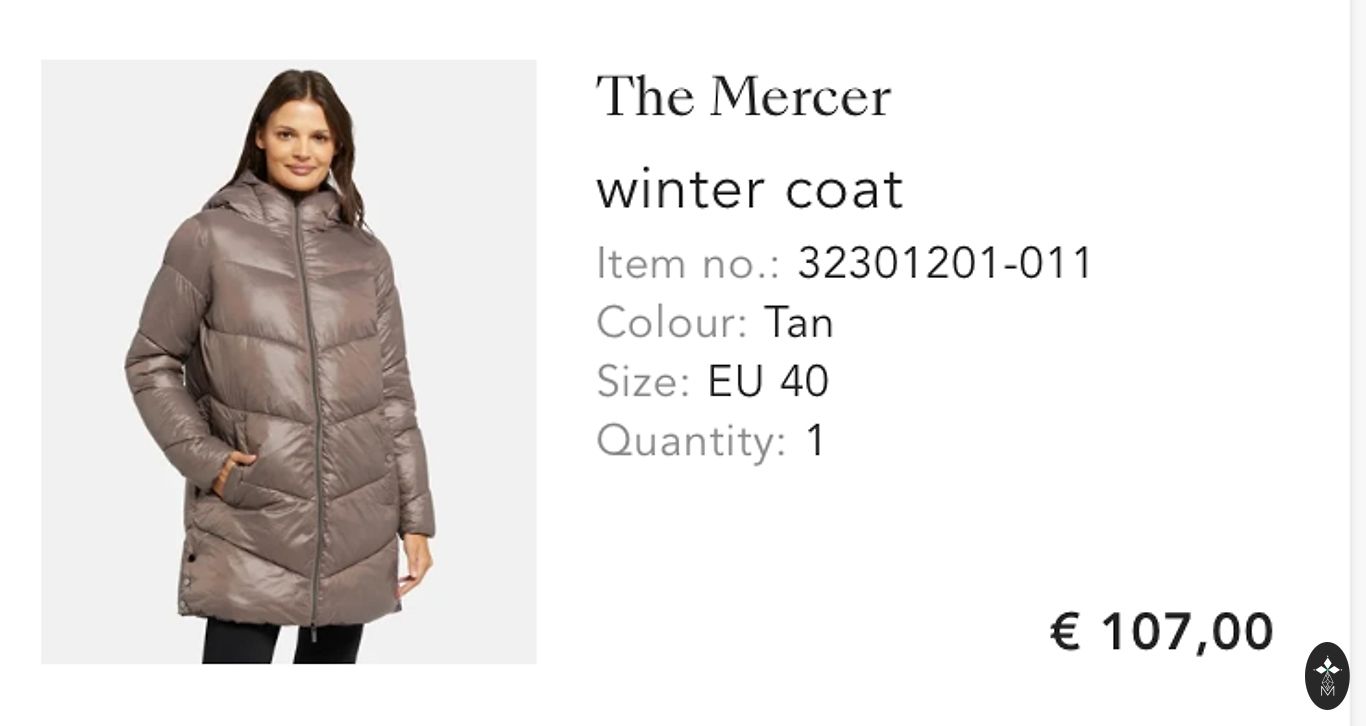The height and width of the screenshot is (726, 1366).
Task: Click the snap buttons on coat hem
Action: pyautogui.click(x=187, y=578)
